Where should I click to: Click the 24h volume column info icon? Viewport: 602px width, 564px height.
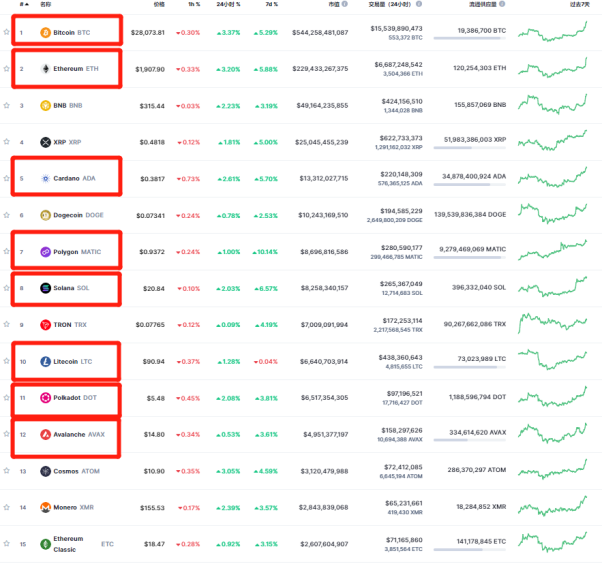coord(419,4)
